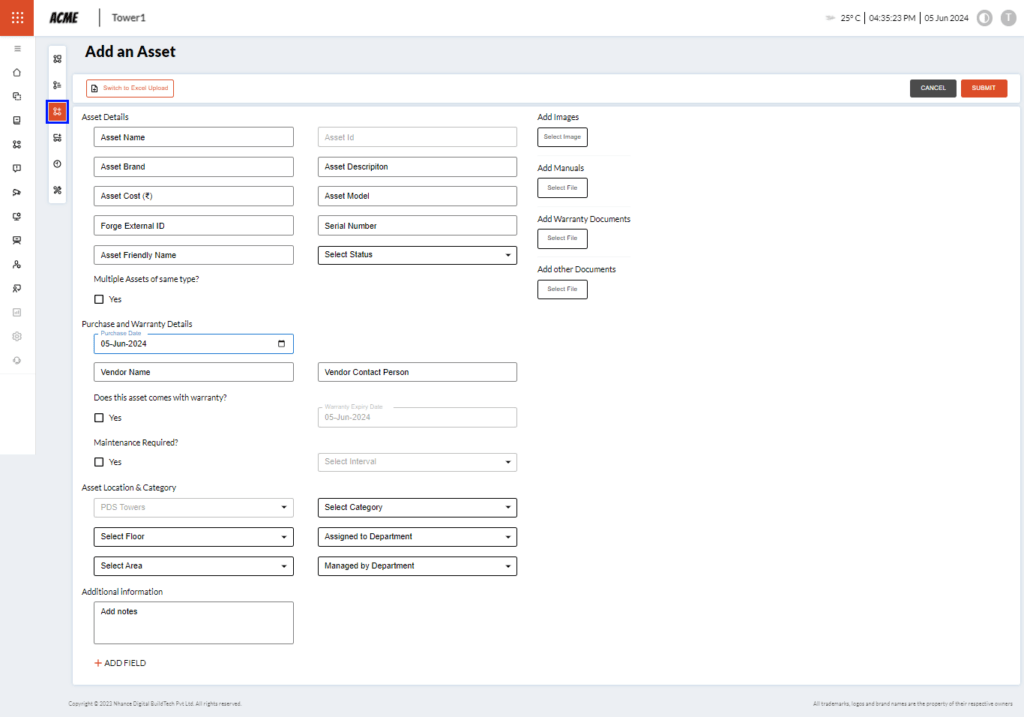
Task: Open the app grid launcher icon
Action: tap(17, 17)
